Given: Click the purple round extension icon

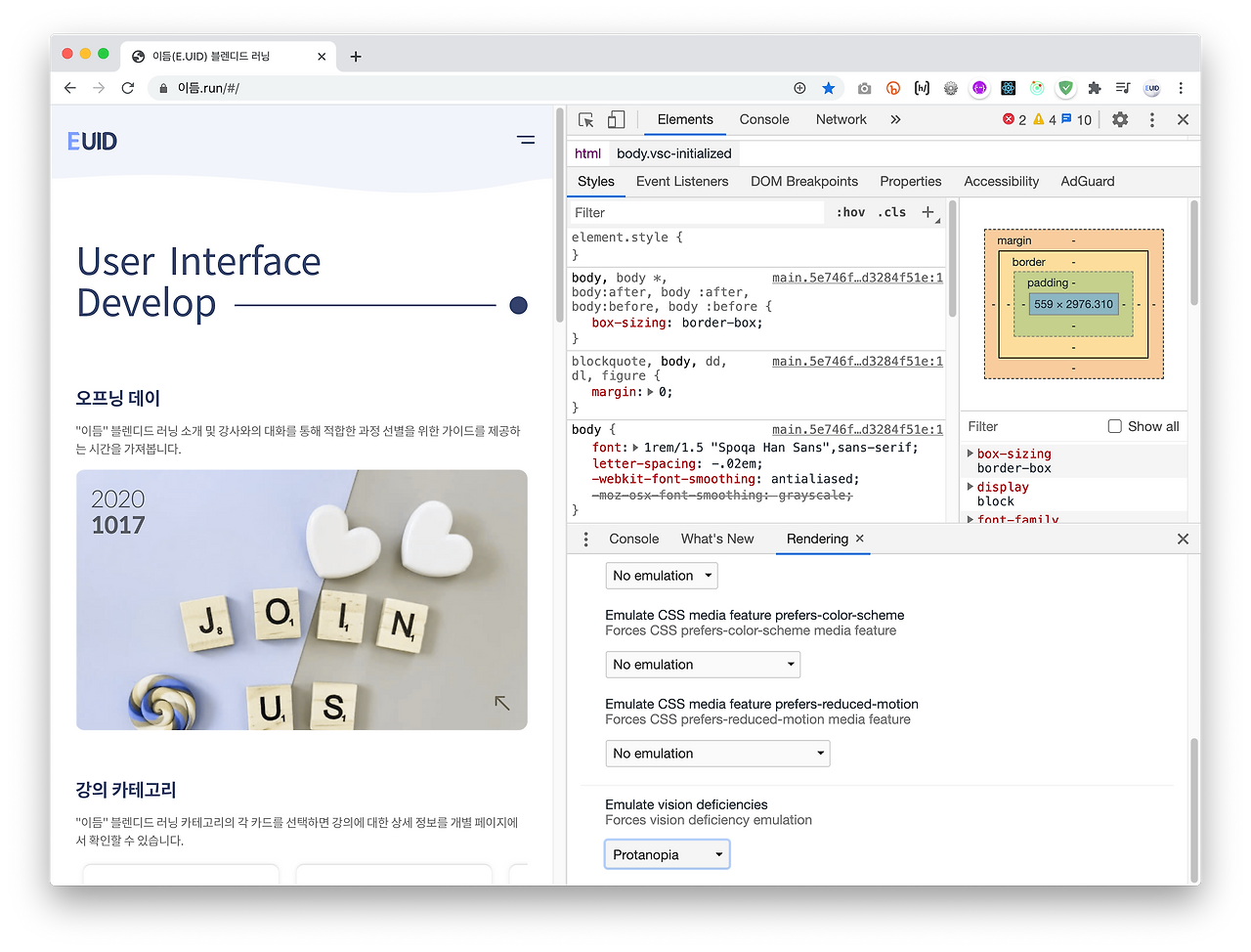Looking at the screenshot, I should pyautogui.click(x=979, y=88).
